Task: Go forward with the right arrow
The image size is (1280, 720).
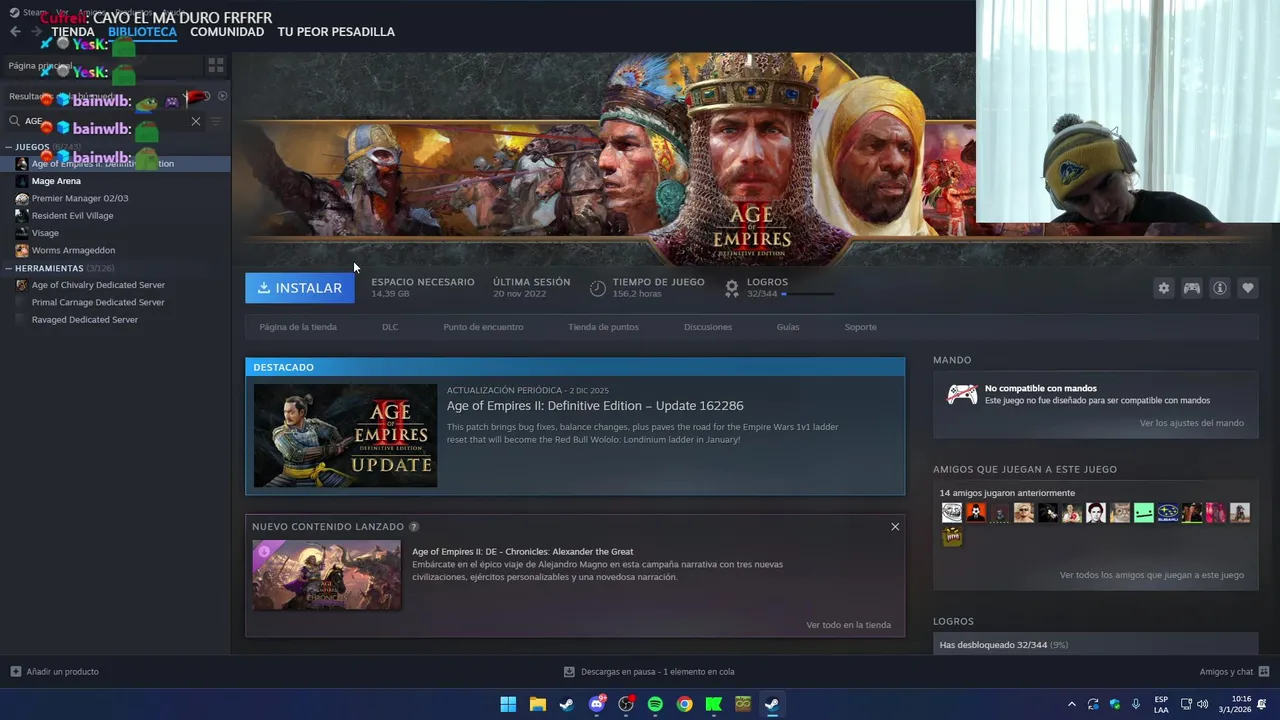Action: [36, 32]
